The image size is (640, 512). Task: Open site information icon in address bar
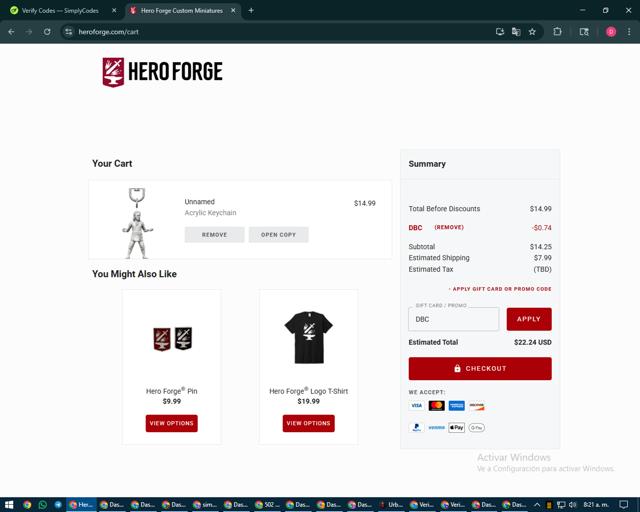pos(69,32)
